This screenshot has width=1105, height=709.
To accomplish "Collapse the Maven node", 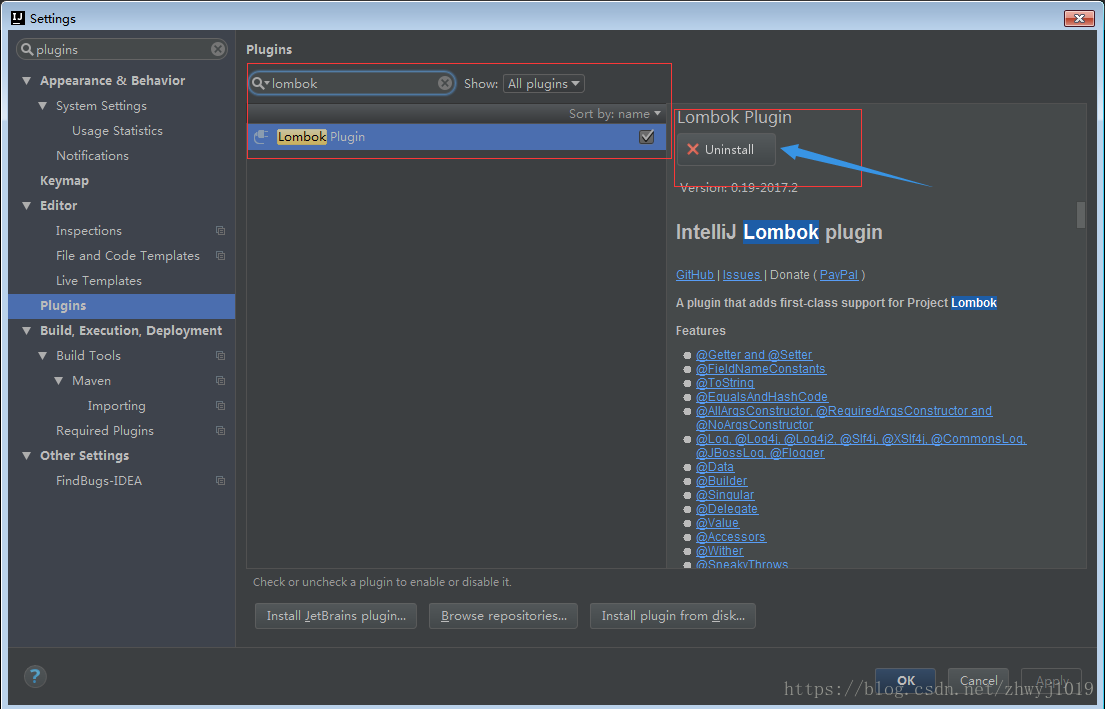I will 59,381.
